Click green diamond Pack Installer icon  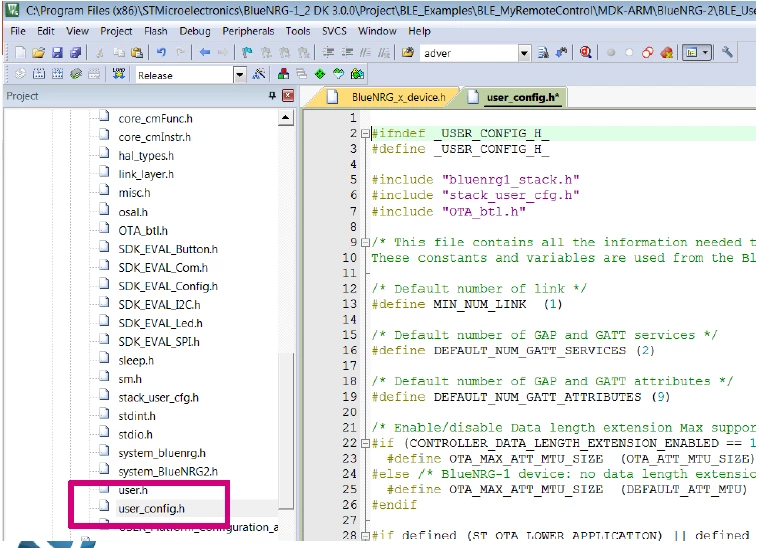pos(320,74)
